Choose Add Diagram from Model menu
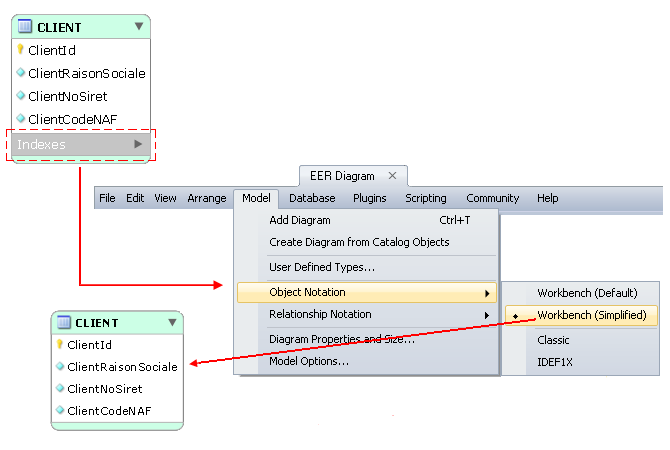Screen dimensions: 670x450 299,220
